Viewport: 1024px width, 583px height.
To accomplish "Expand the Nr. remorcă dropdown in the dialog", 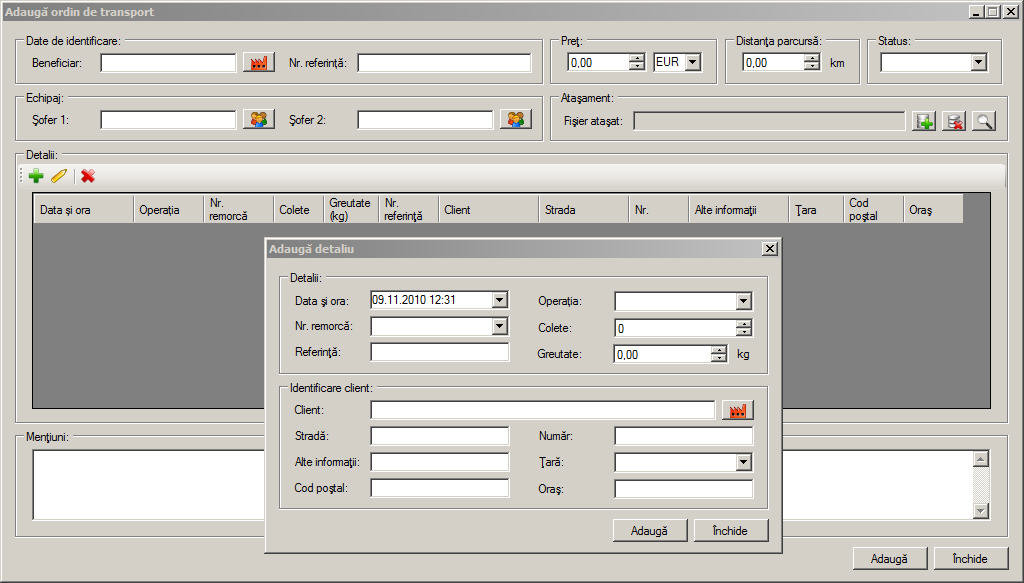I will (500, 326).
